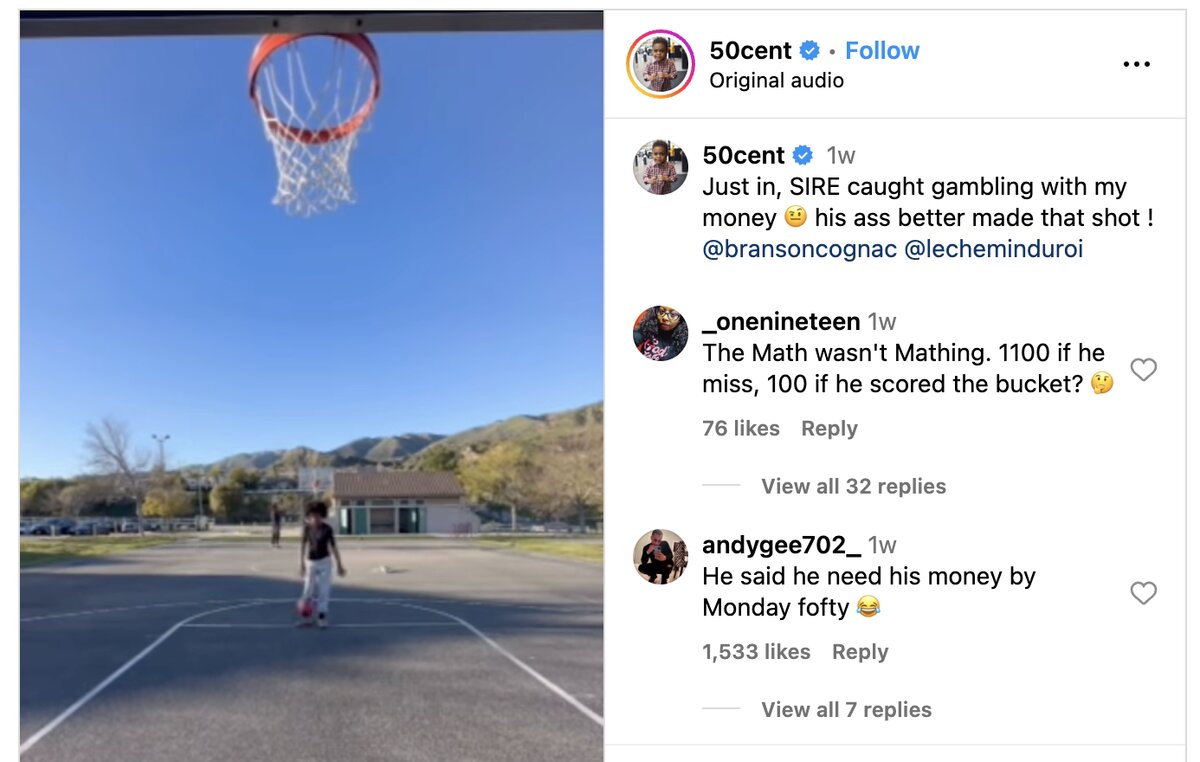Reply to the _onenineteen comment

click(x=829, y=428)
